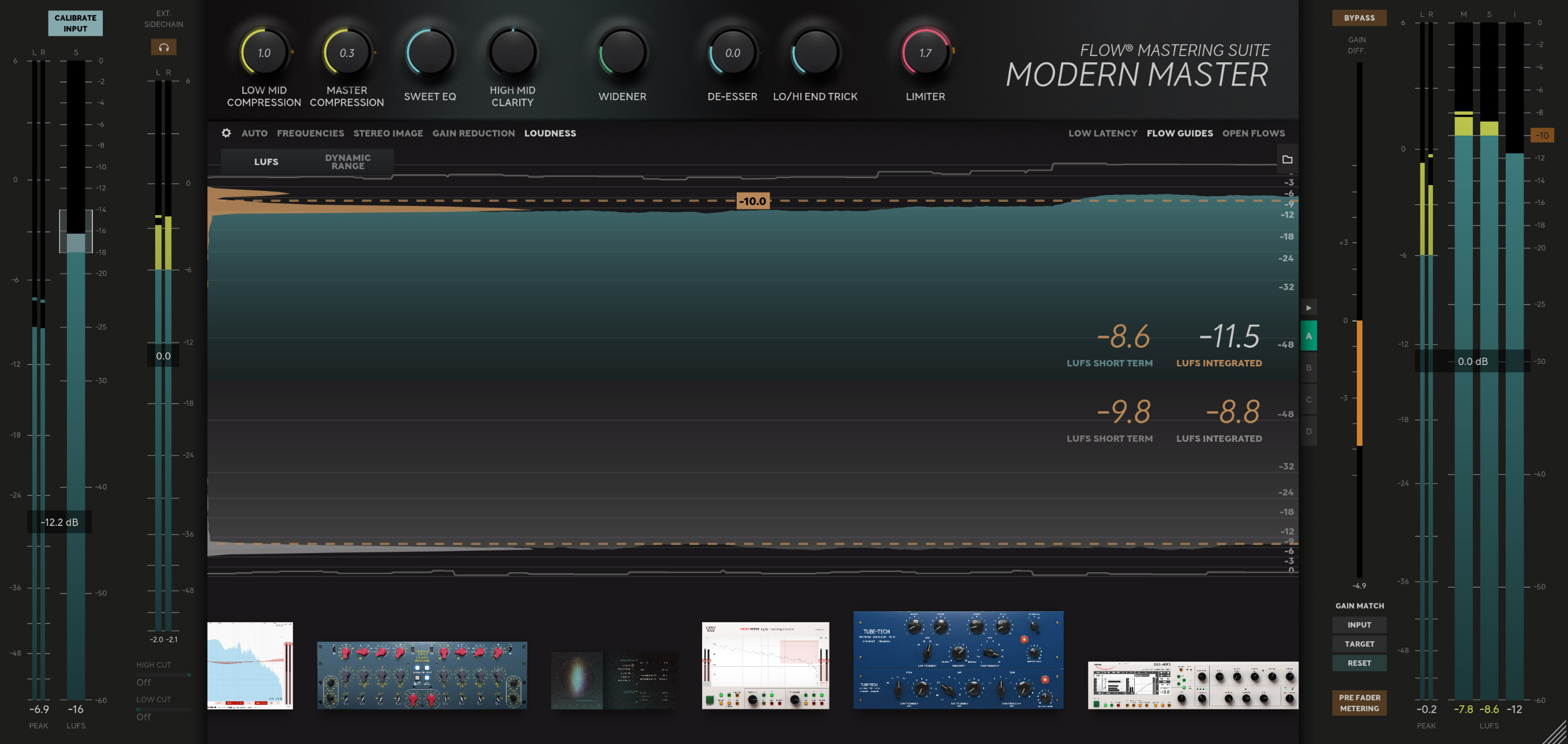Viewport: 1568px width, 744px height.
Task: Click the Calibrate Input button
Action: tap(75, 22)
